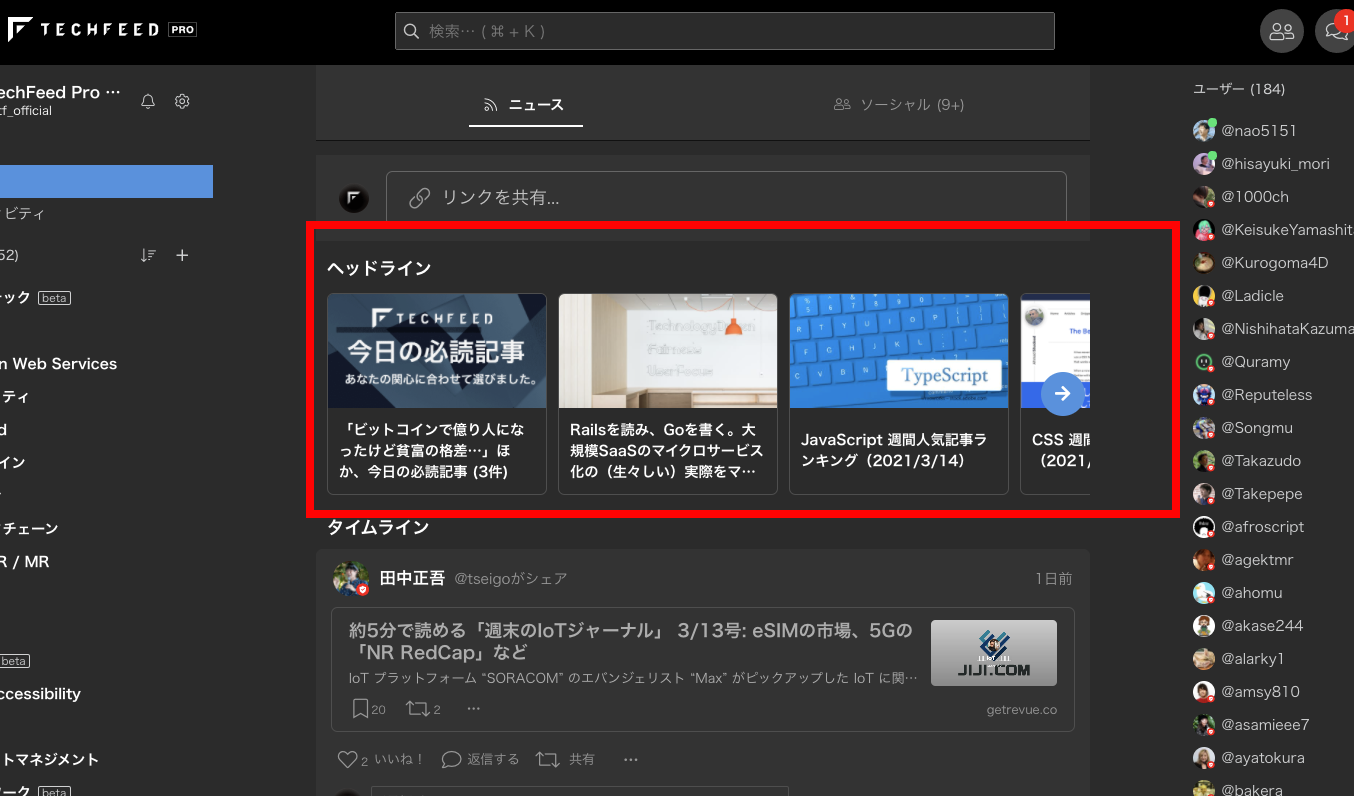The image size is (1354, 796).
Task: Open the Railsを読み、Goを書く headline card
Action: pos(668,394)
